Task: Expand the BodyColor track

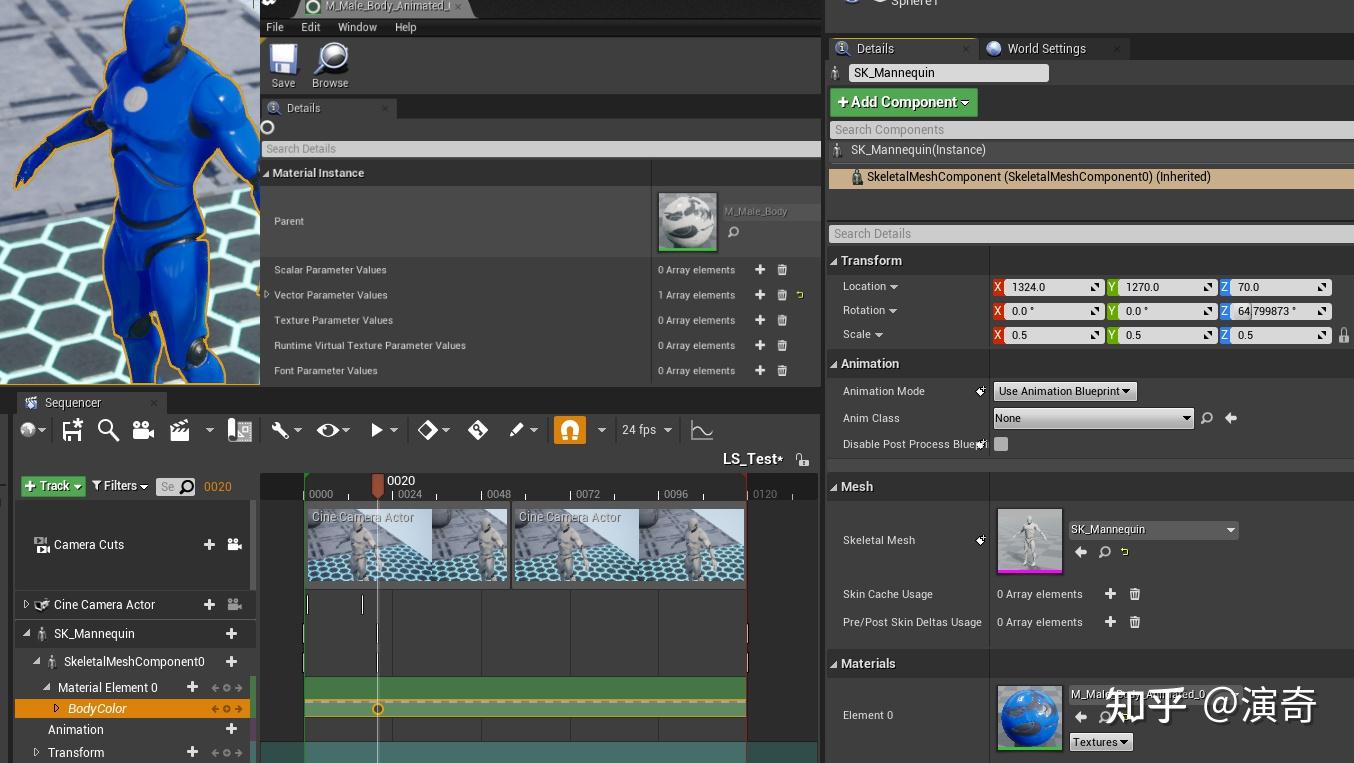Action: (57, 709)
